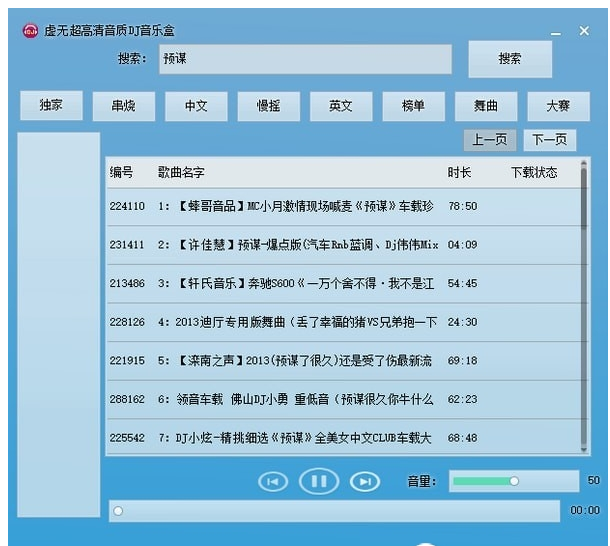
Task: Click song number 221915
Action: coord(127,360)
